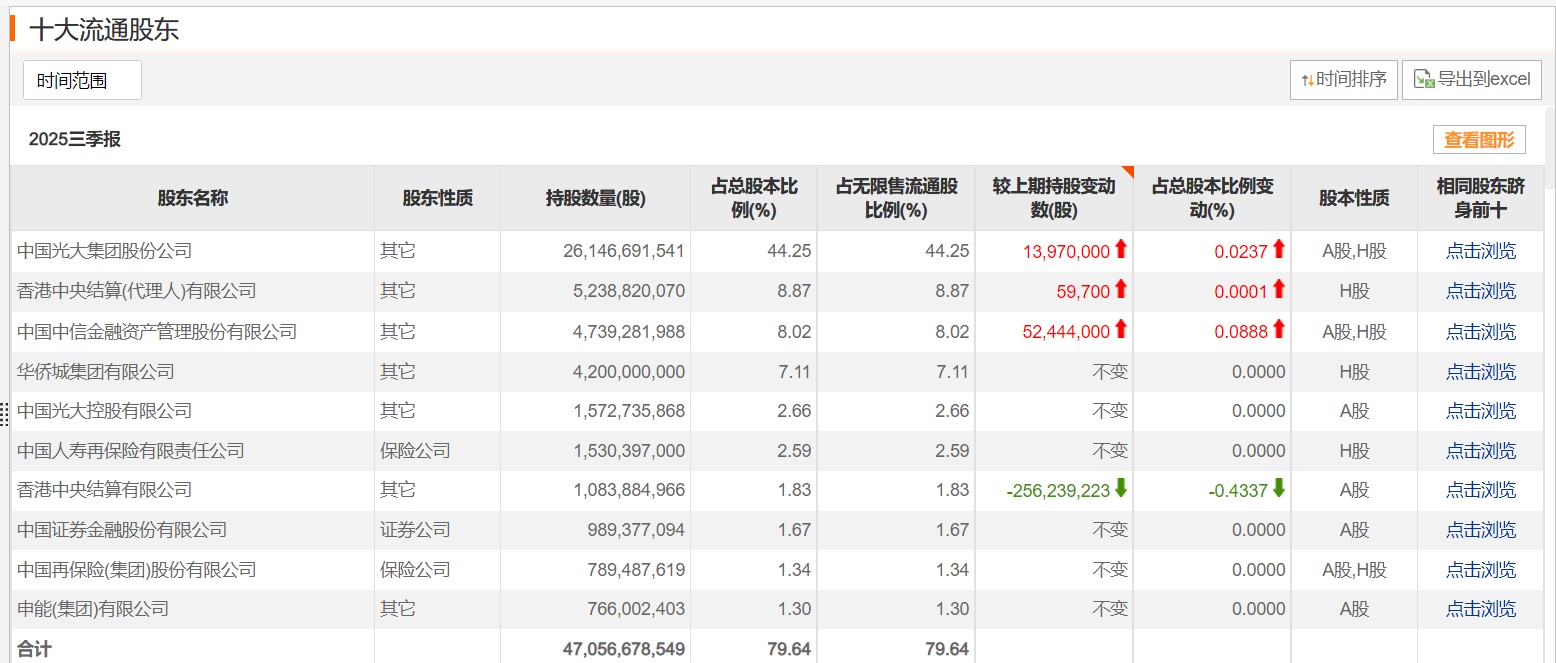
Task: Click the orange corner marker on 较上期持股变动数 header
Action: pos(1128,171)
